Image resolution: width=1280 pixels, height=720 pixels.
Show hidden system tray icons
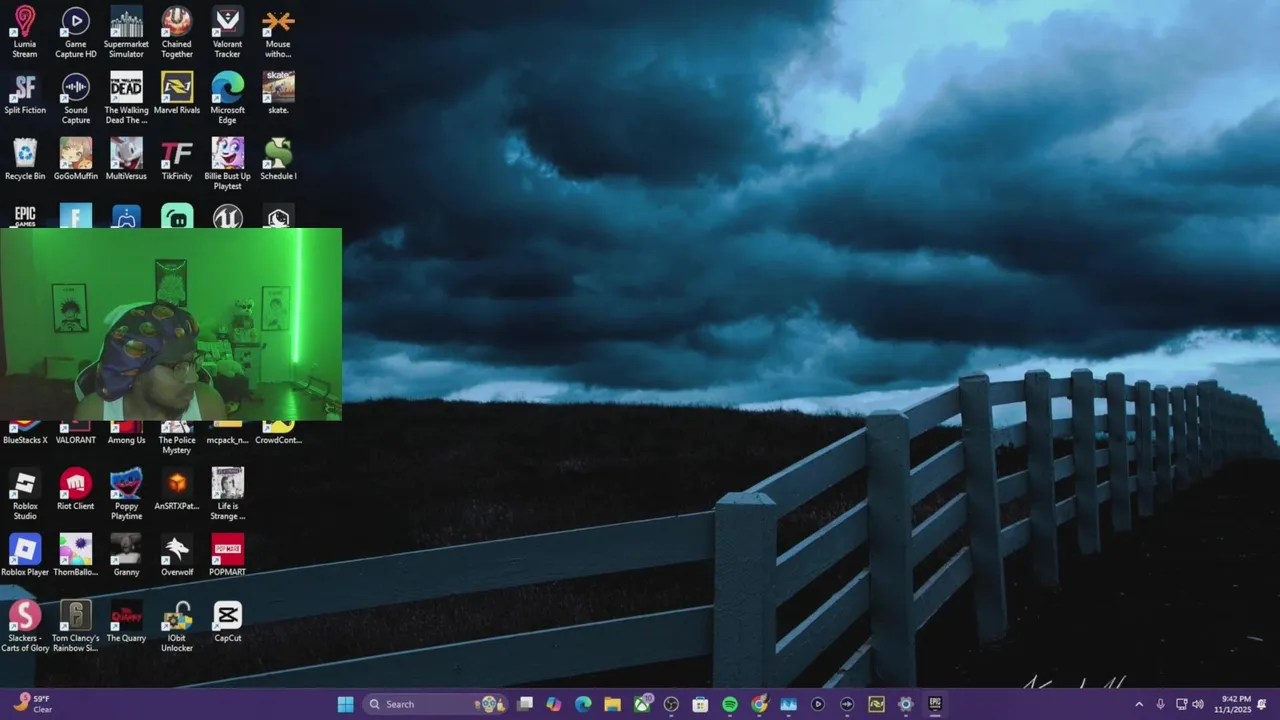click(x=1139, y=704)
